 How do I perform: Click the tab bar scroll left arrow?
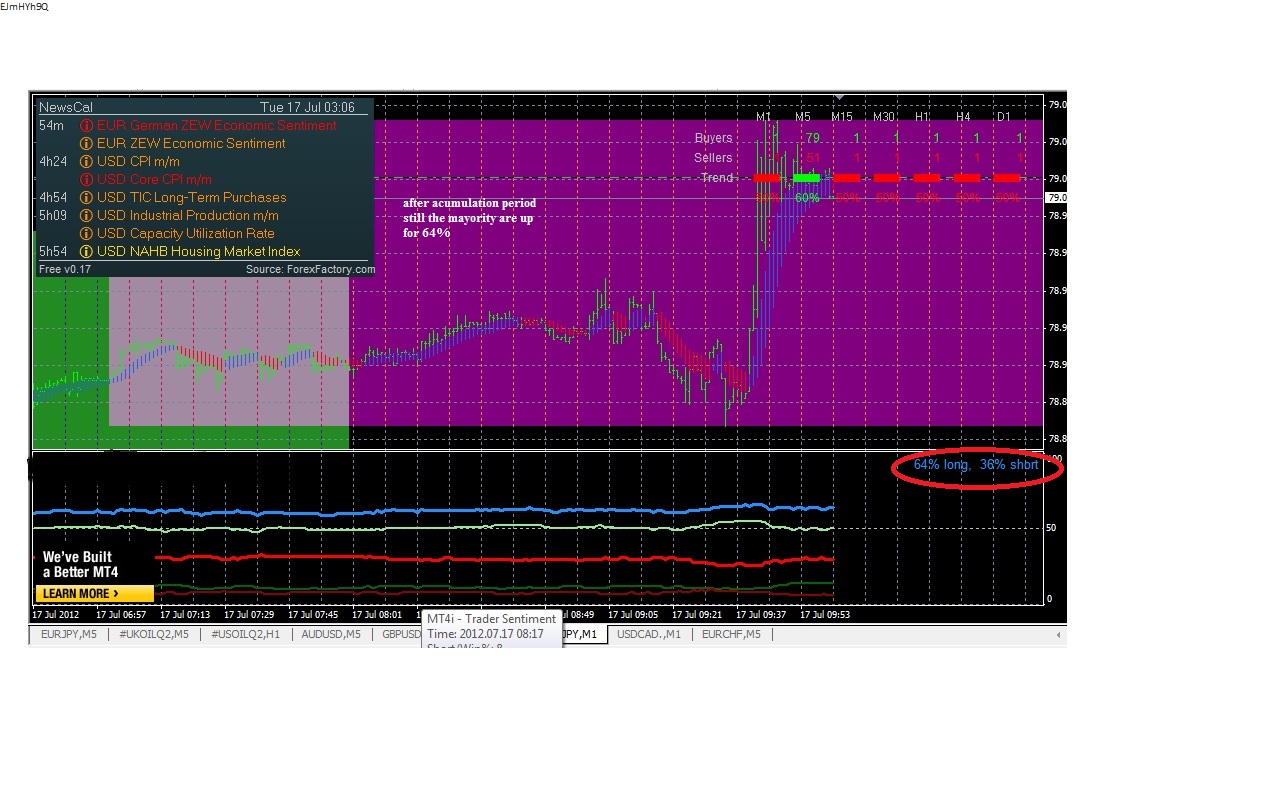point(1058,634)
